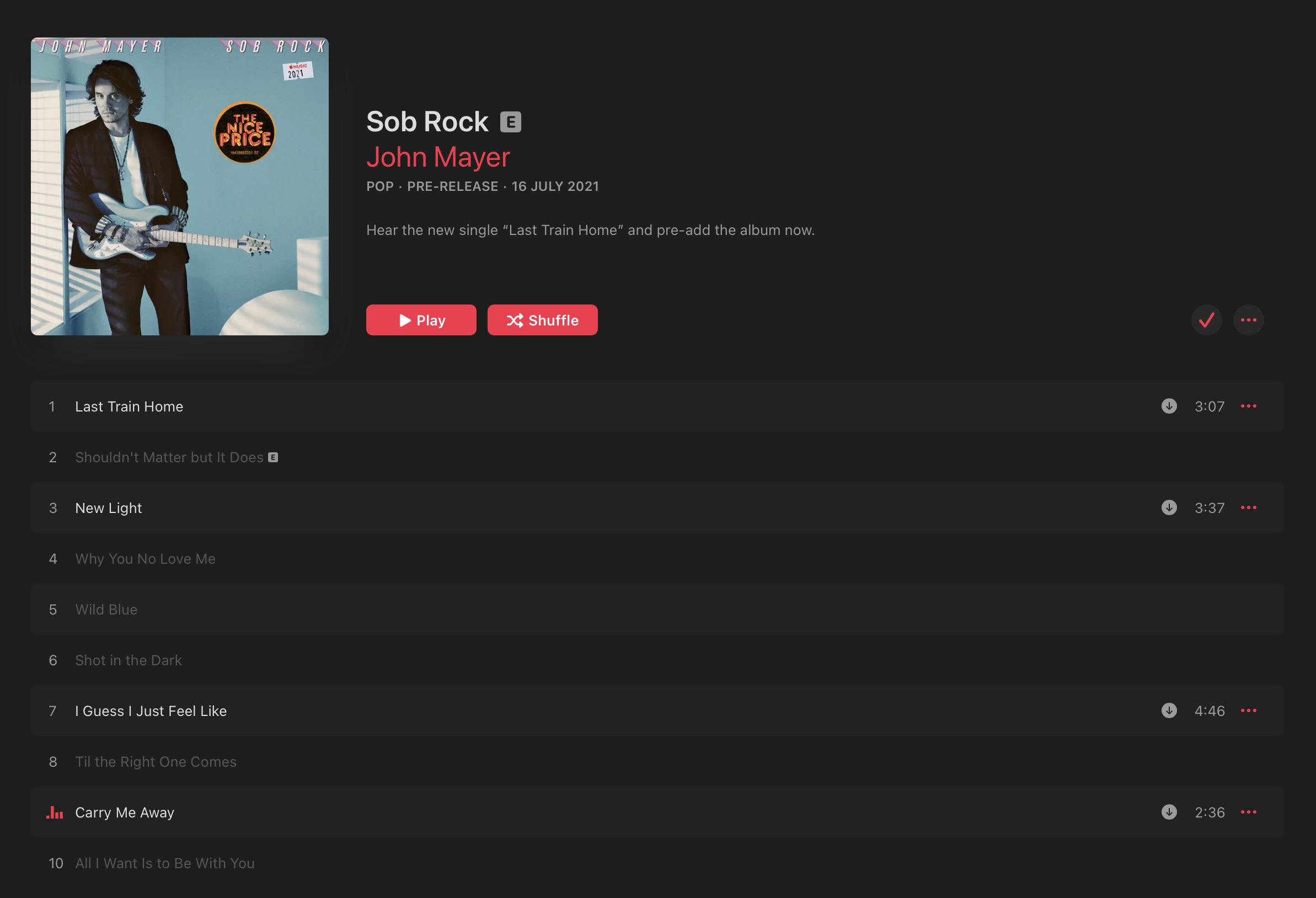Click the 4:46 track duration
1316x898 pixels.
[1210, 710]
